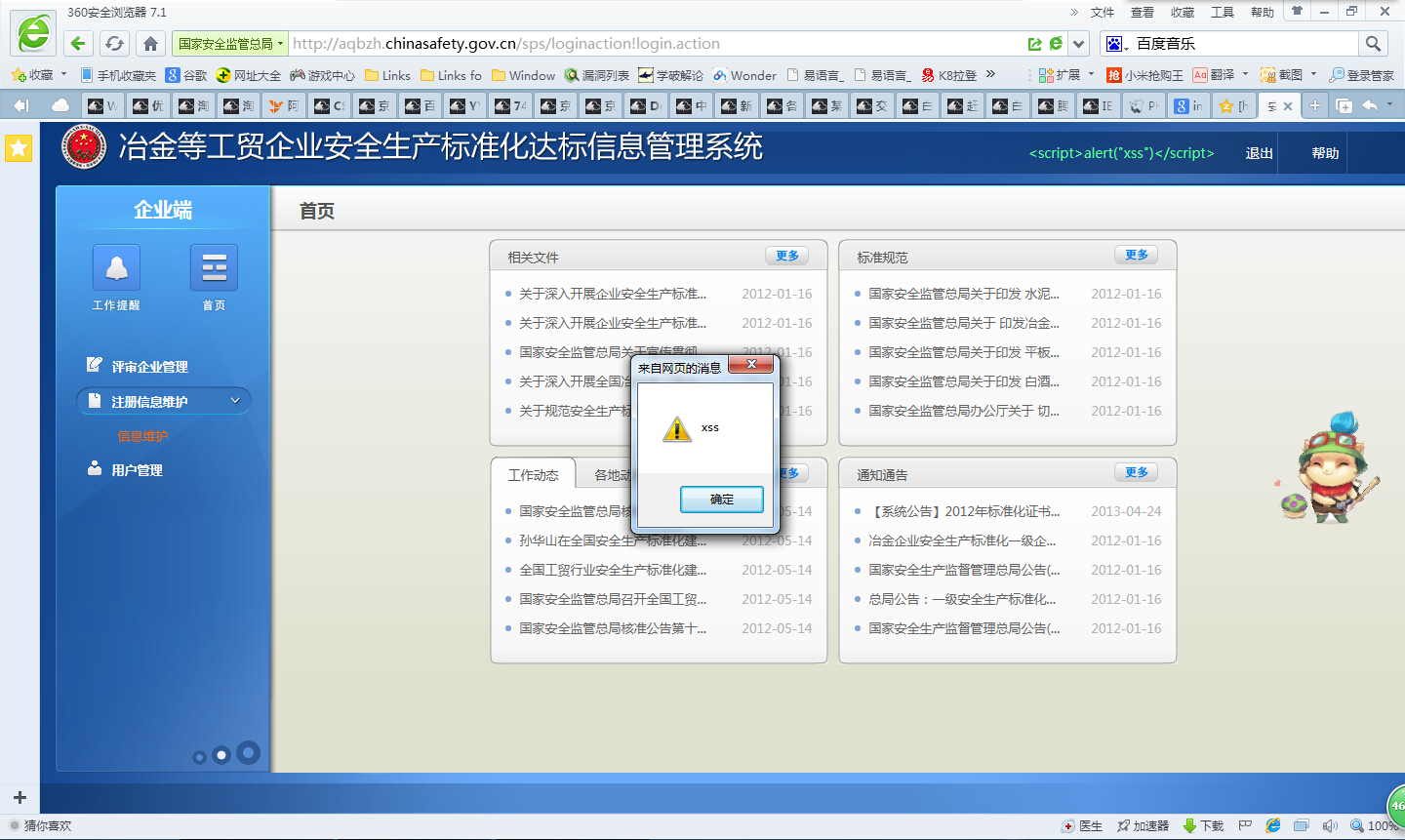Open 信息维护 submenu item

point(142,436)
